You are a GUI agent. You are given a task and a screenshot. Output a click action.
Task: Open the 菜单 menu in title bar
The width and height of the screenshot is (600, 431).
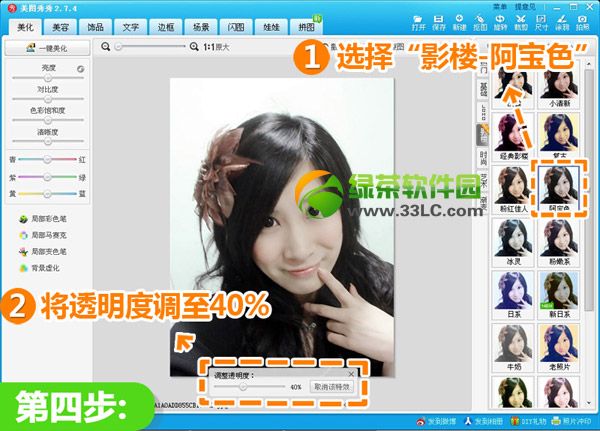[x=500, y=7]
